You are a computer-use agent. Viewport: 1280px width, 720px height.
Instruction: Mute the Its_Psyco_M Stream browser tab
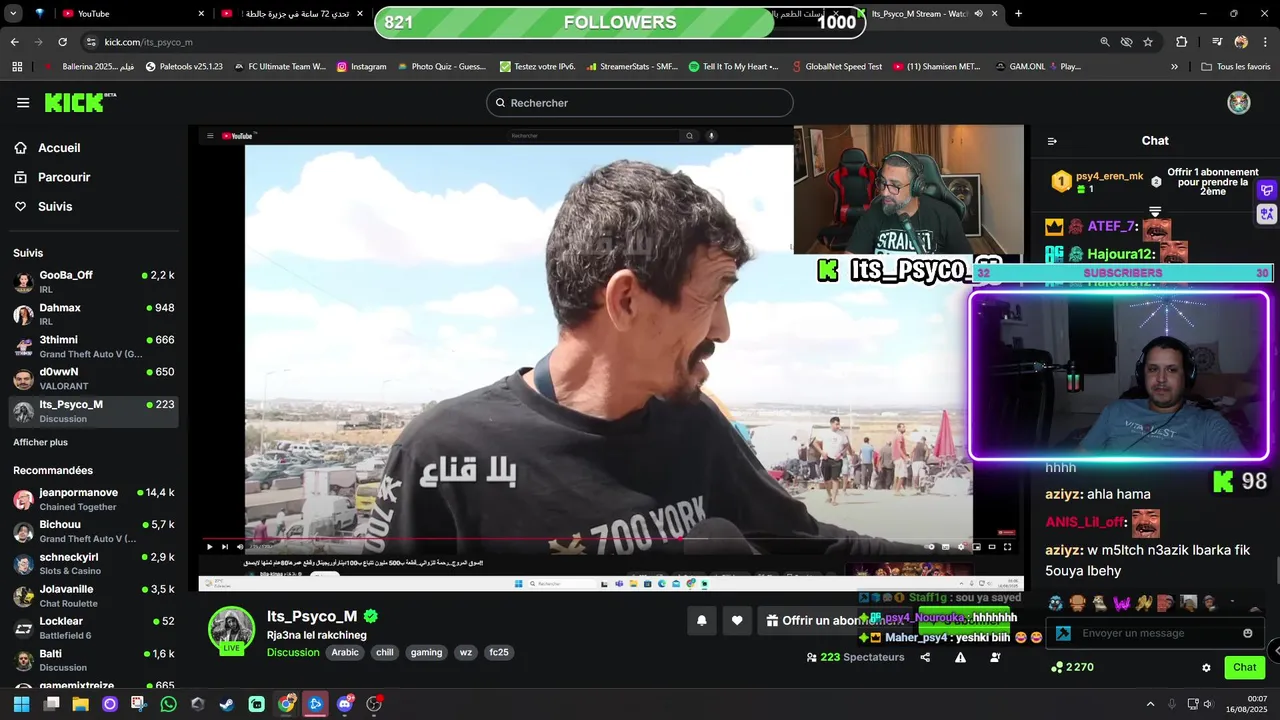(978, 13)
